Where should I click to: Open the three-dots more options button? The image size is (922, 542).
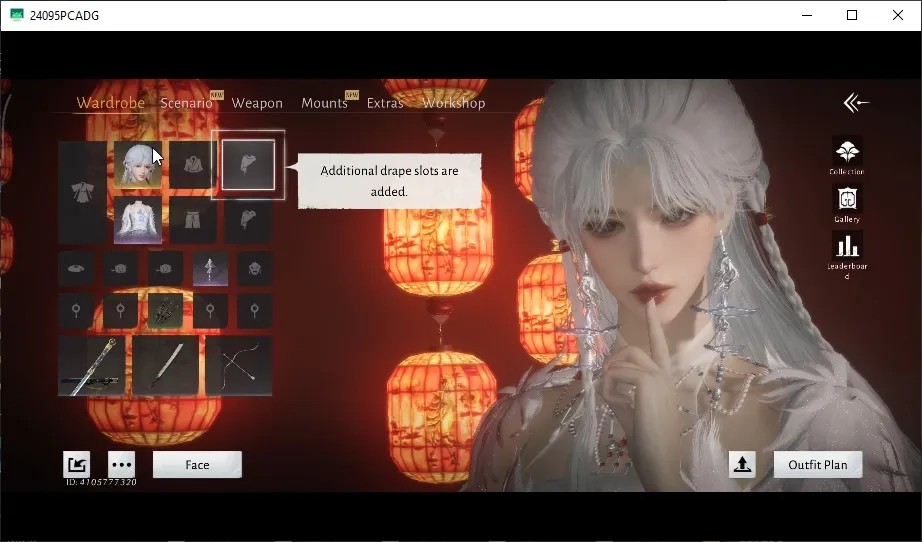(121, 464)
